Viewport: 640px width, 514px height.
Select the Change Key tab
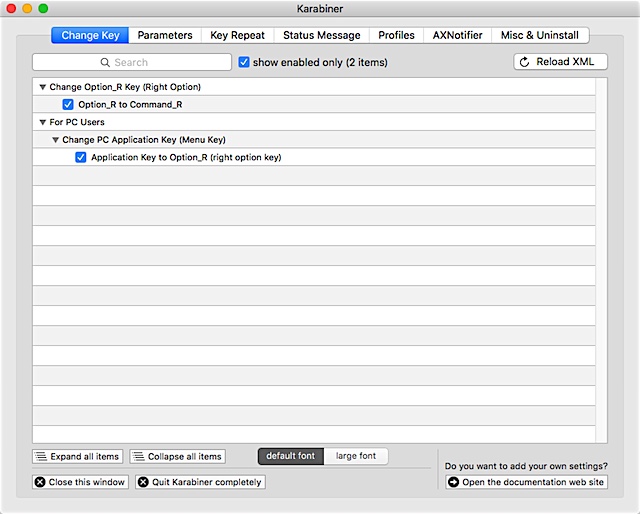90,35
